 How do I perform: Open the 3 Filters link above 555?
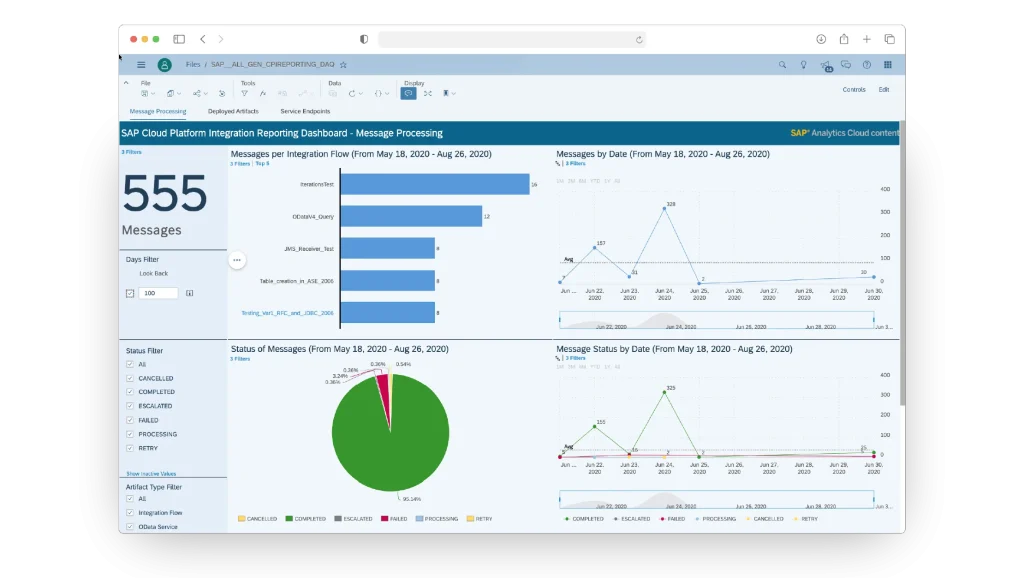pos(131,152)
